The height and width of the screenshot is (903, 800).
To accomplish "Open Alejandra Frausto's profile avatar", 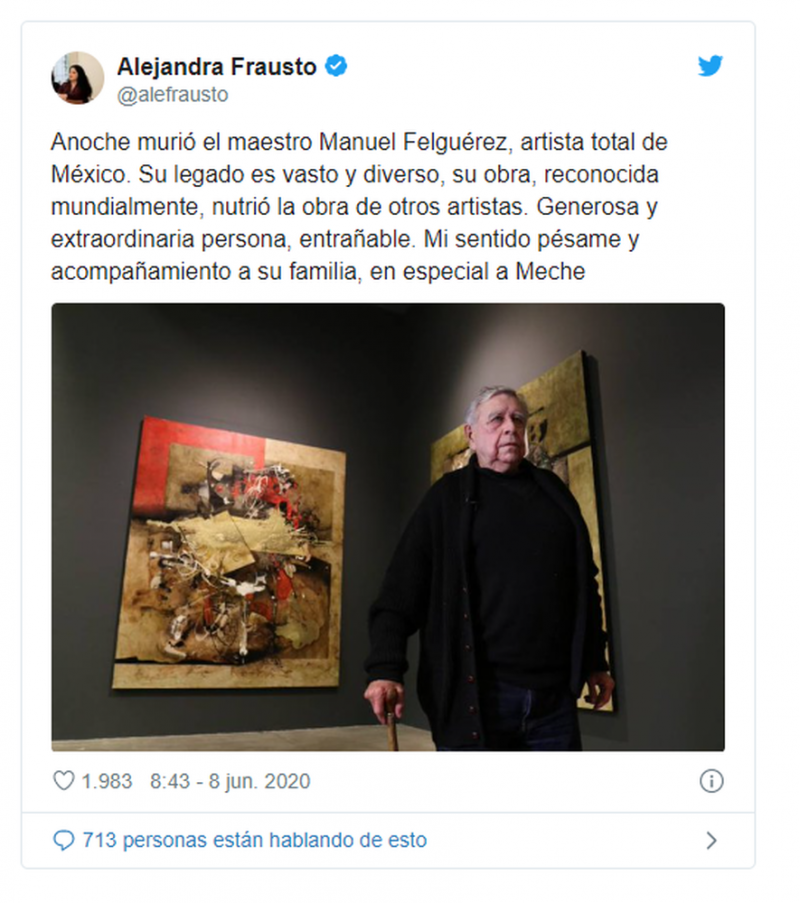I will coord(78,78).
